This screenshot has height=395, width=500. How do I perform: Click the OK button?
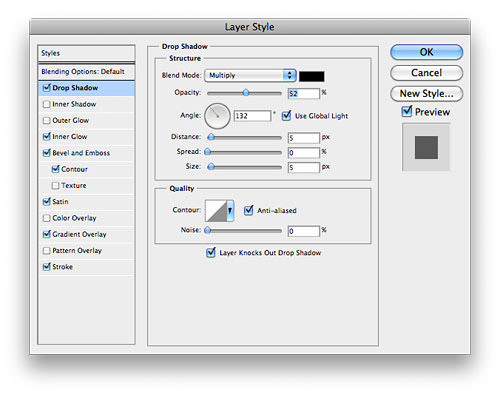click(x=426, y=52)
